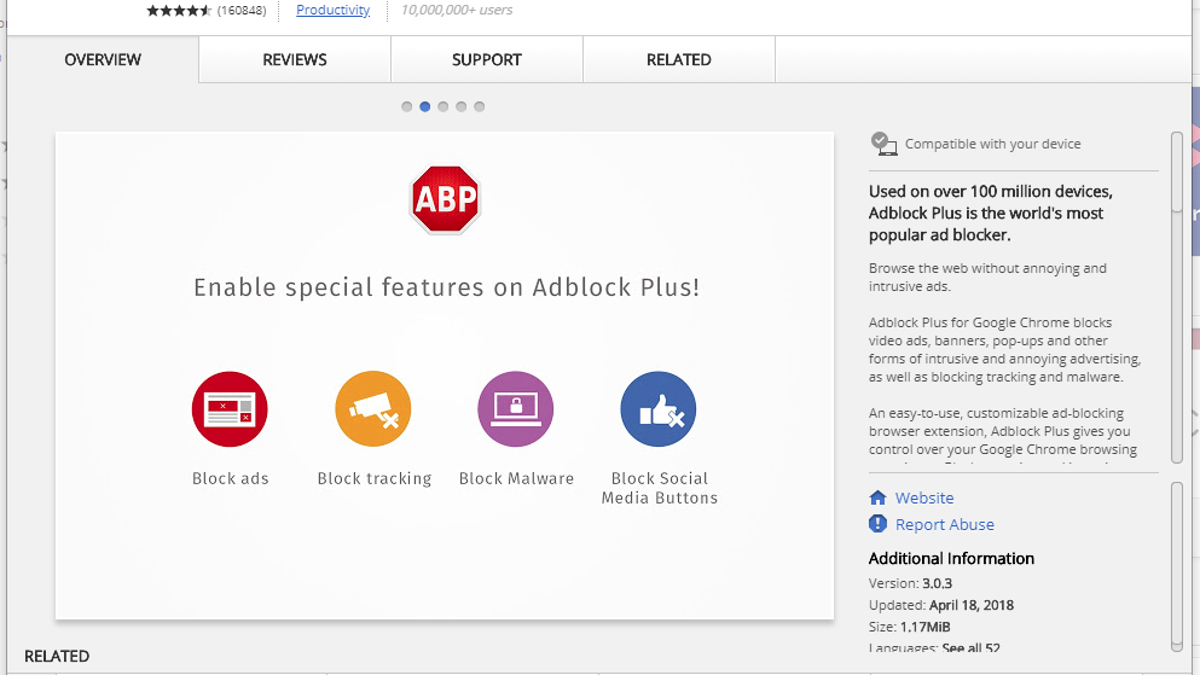The height and width of the screenshot is (675, 1200).
Task: Click the Updated April 18, 2018 line
Action: (x=941, y=605)
